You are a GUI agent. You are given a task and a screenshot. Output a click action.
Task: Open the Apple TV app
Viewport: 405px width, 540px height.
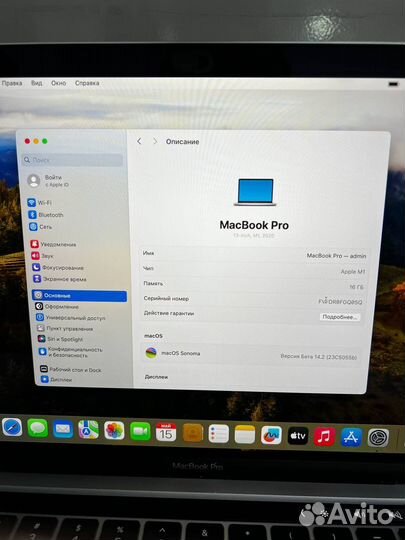298,436
